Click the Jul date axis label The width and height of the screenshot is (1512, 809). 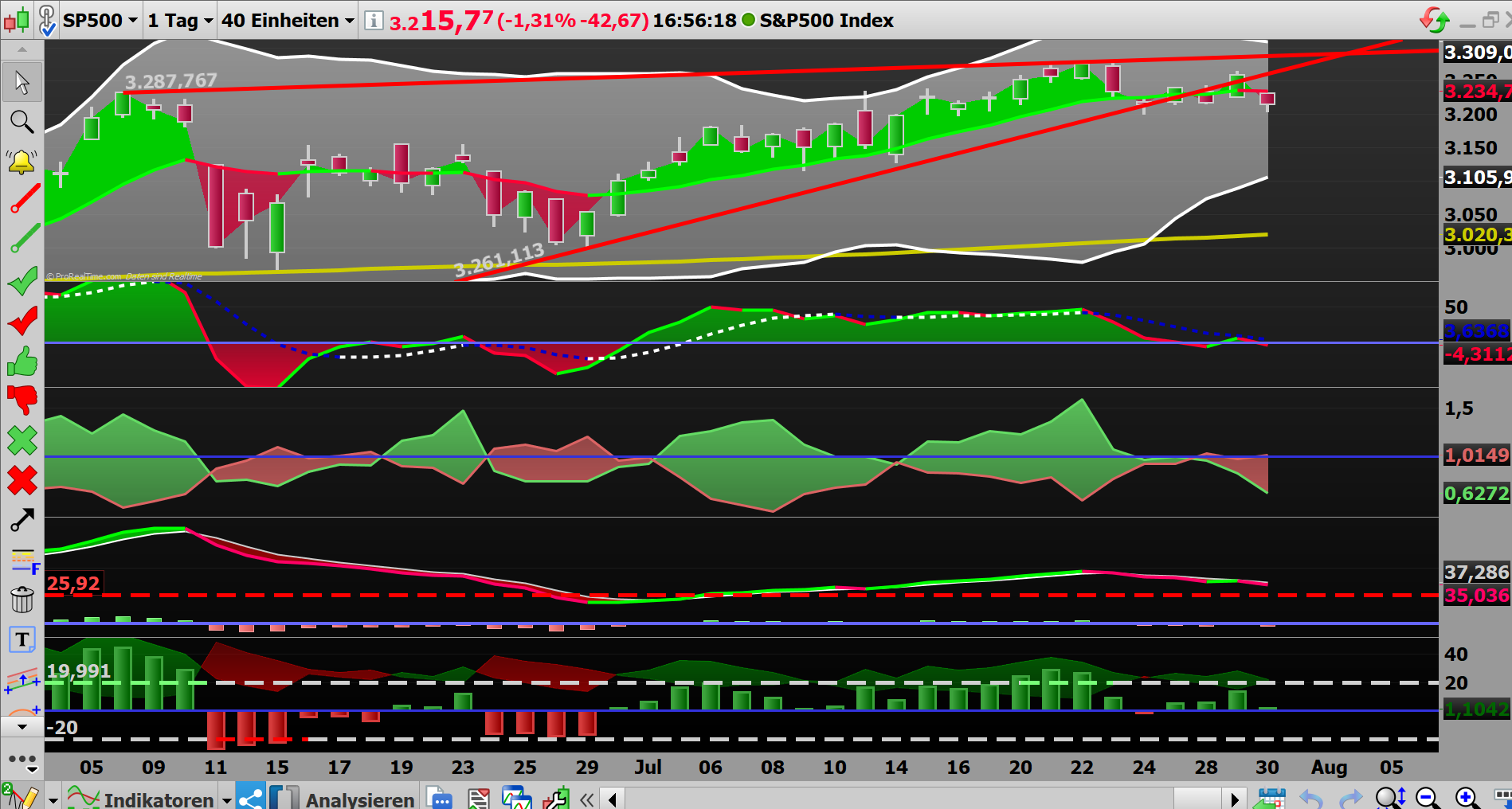(648, 767)
